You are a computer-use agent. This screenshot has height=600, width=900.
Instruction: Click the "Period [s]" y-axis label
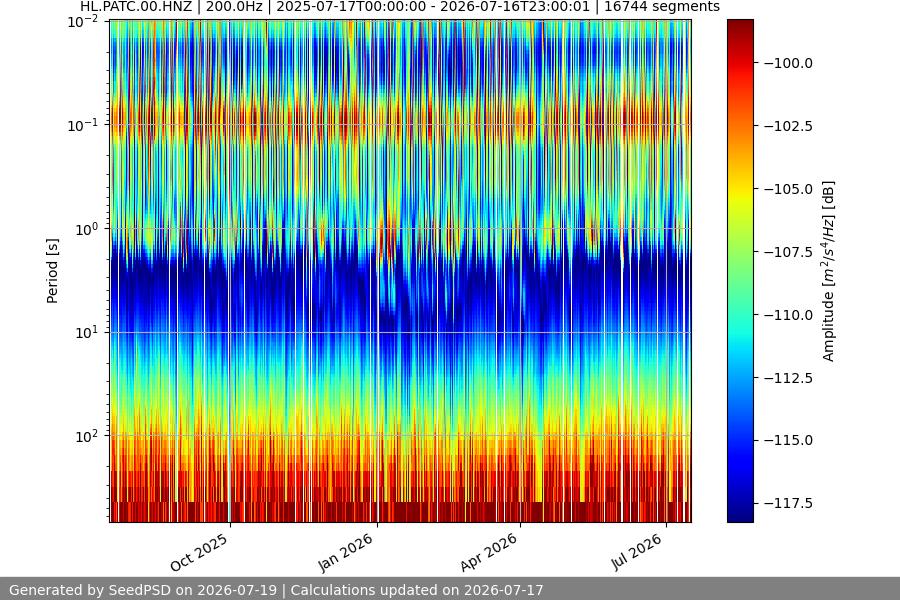coord(52,271)
